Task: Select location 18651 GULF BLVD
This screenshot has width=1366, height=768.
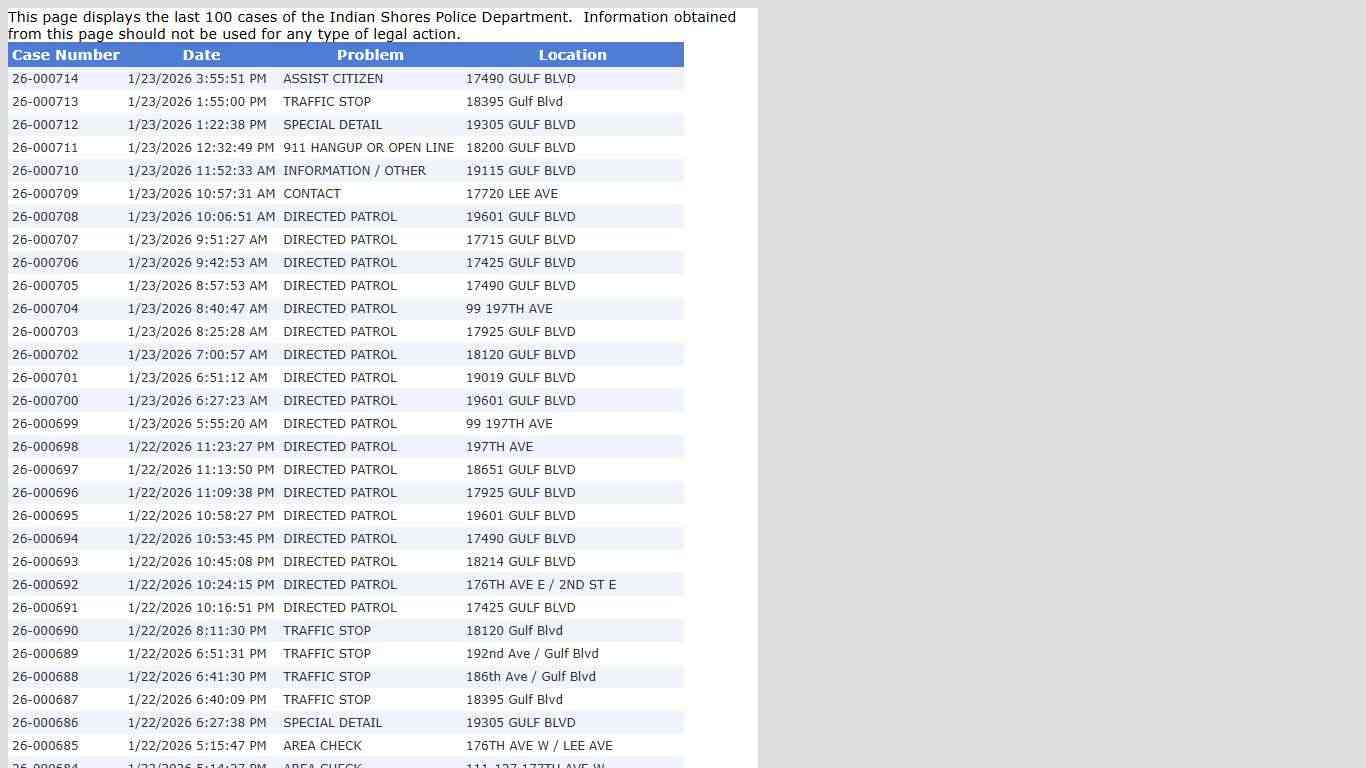Action: pyautogui.click(x=521, y=470)
